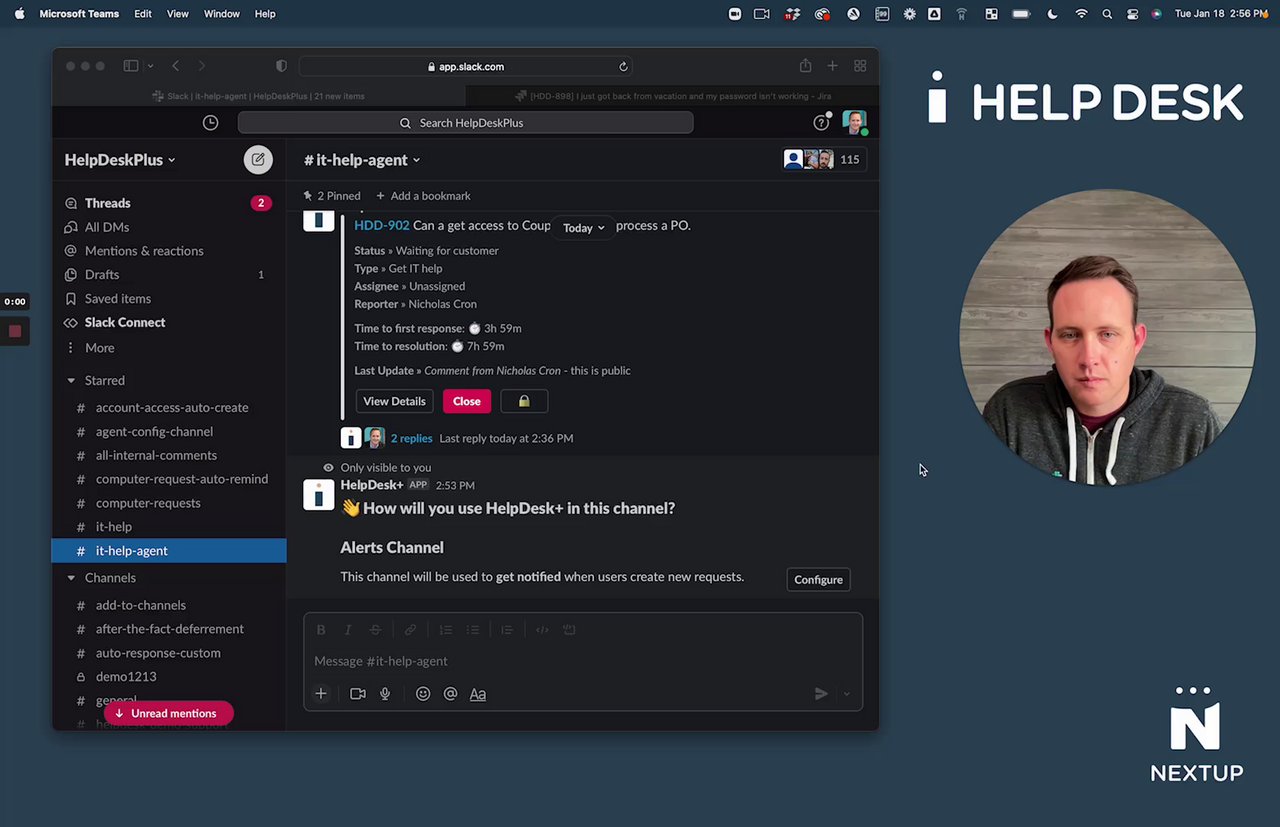Click the mention @ icon

click(x=450, y=693)
